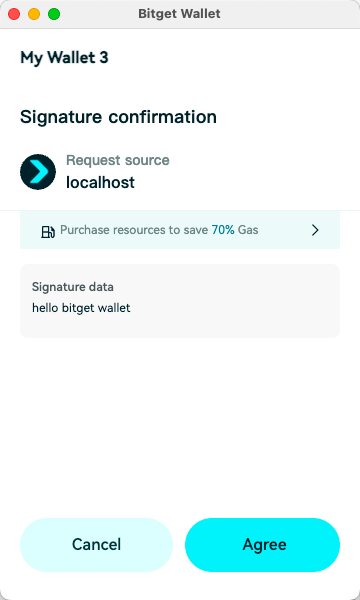Click the Request source label
Viewport: 360px width, 600px height.
tap(118, 160)
